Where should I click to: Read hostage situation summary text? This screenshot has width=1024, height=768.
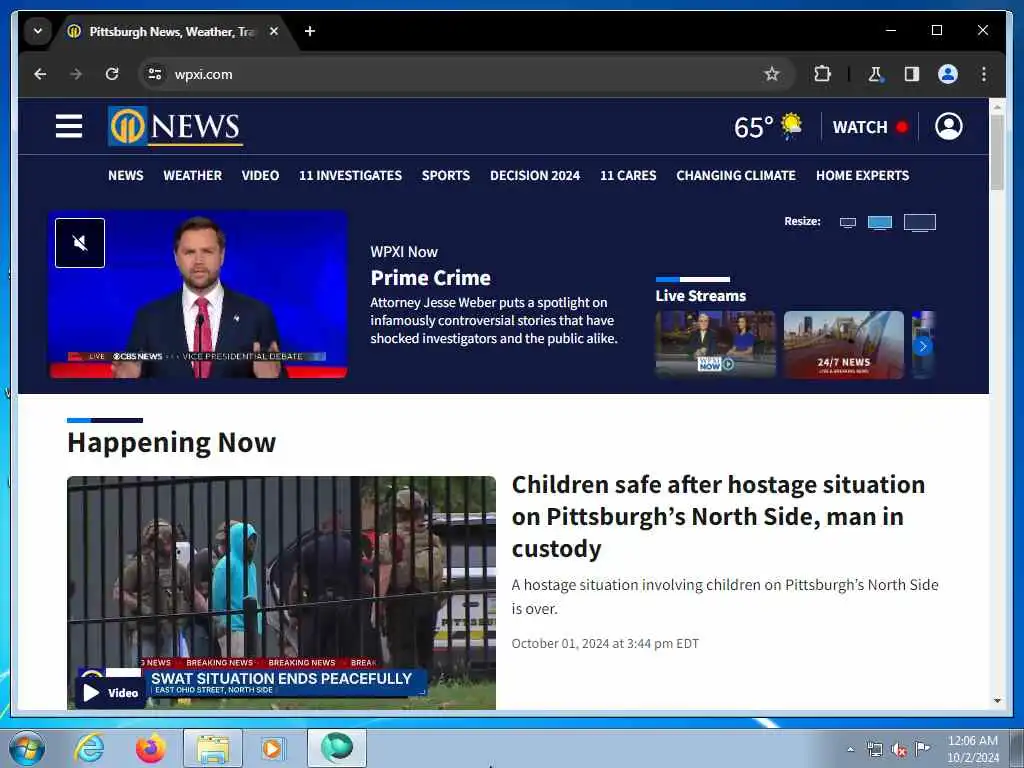coord(725,596)
